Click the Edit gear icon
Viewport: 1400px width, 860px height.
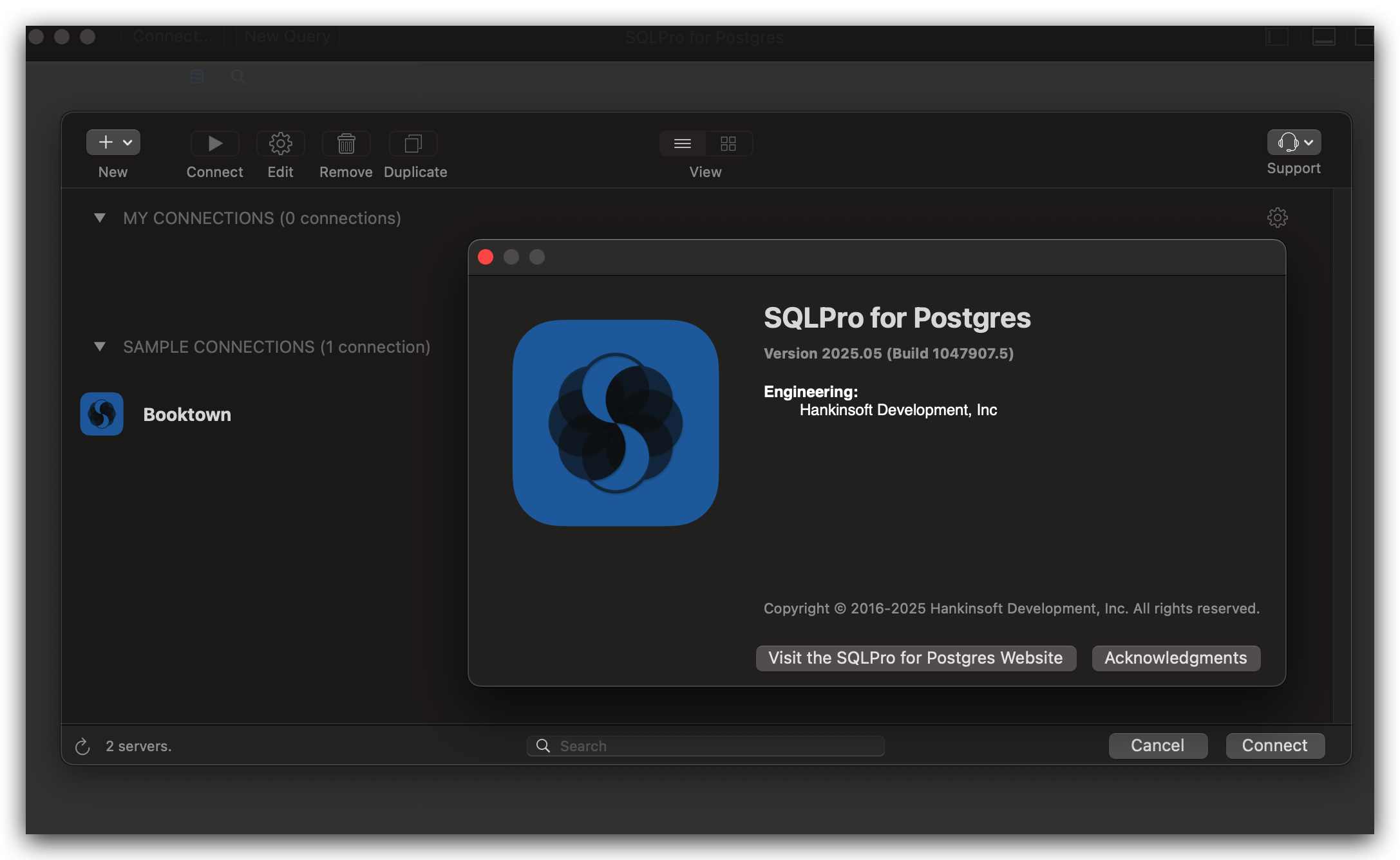point(280,144)
